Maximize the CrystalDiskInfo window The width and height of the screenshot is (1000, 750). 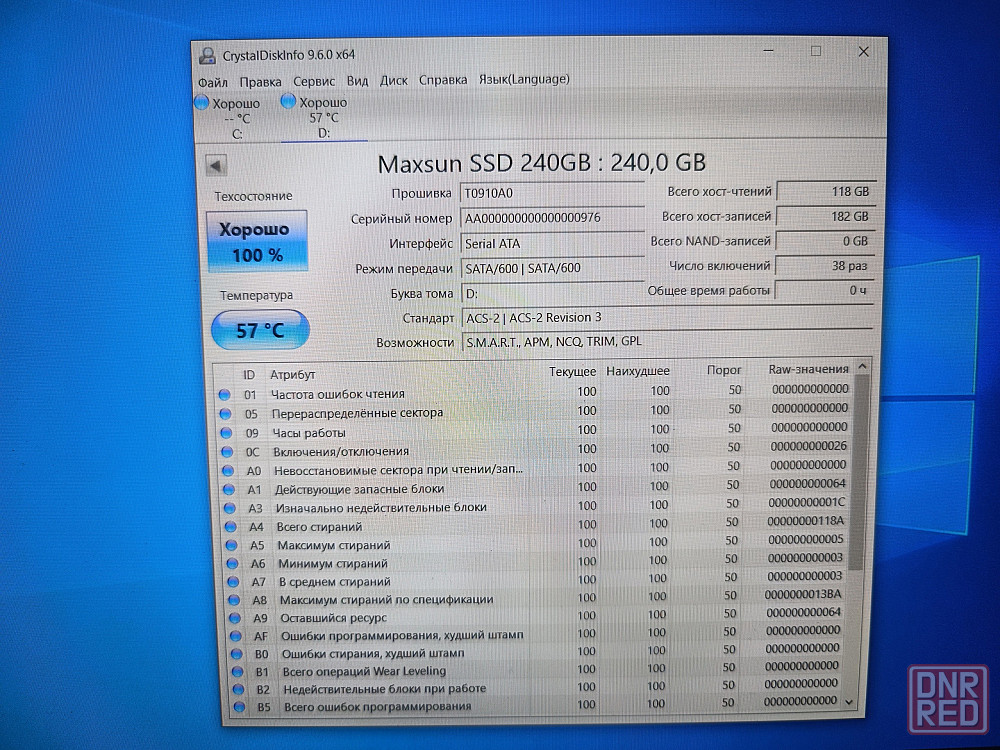pyautogui.click(x=816, y=51)
